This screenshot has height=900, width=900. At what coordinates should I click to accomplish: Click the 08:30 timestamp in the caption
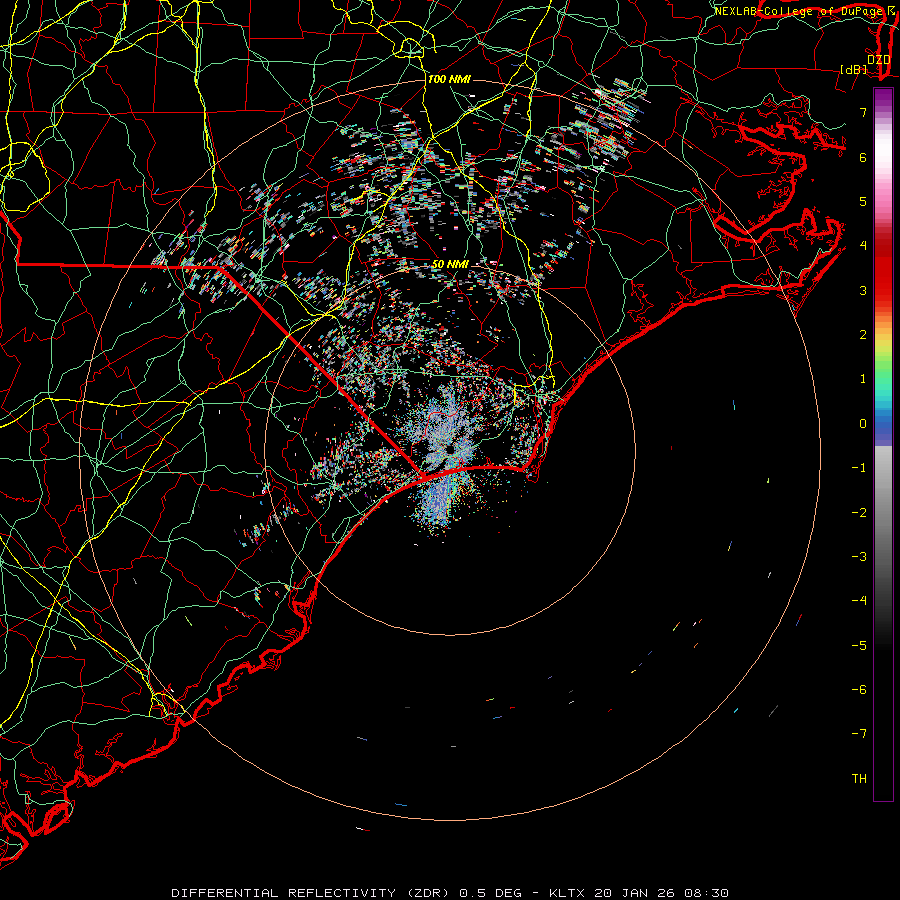(x=707, y=893)
